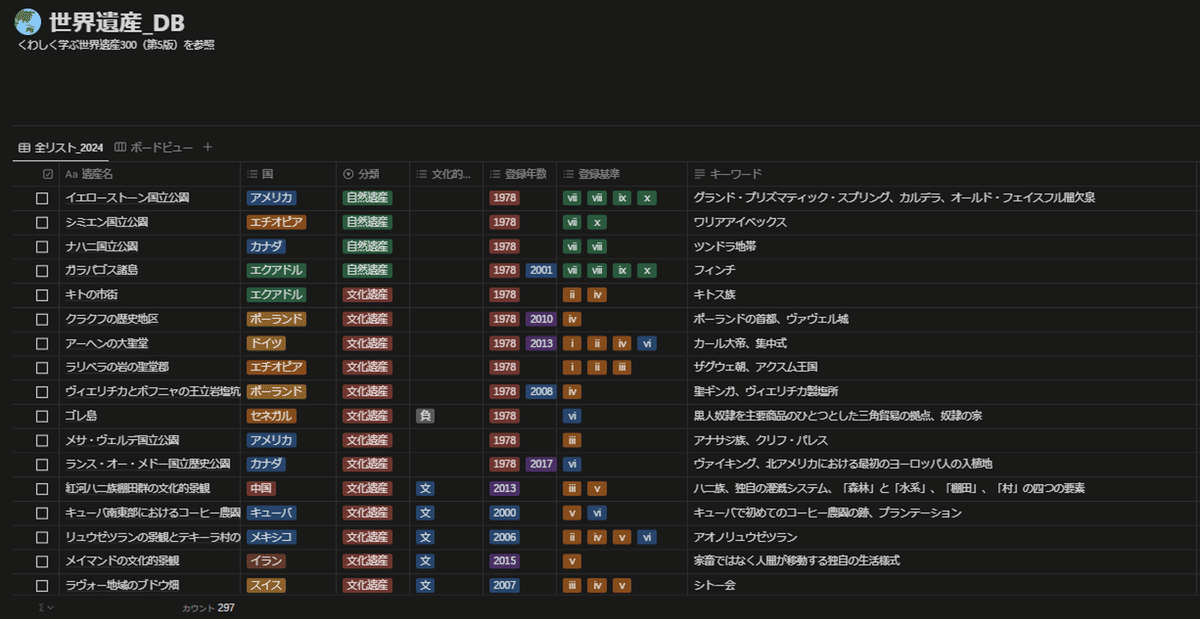Open the 文化的 column header menu
This screenshot has height=619, width=1200.
click(446, 174)
